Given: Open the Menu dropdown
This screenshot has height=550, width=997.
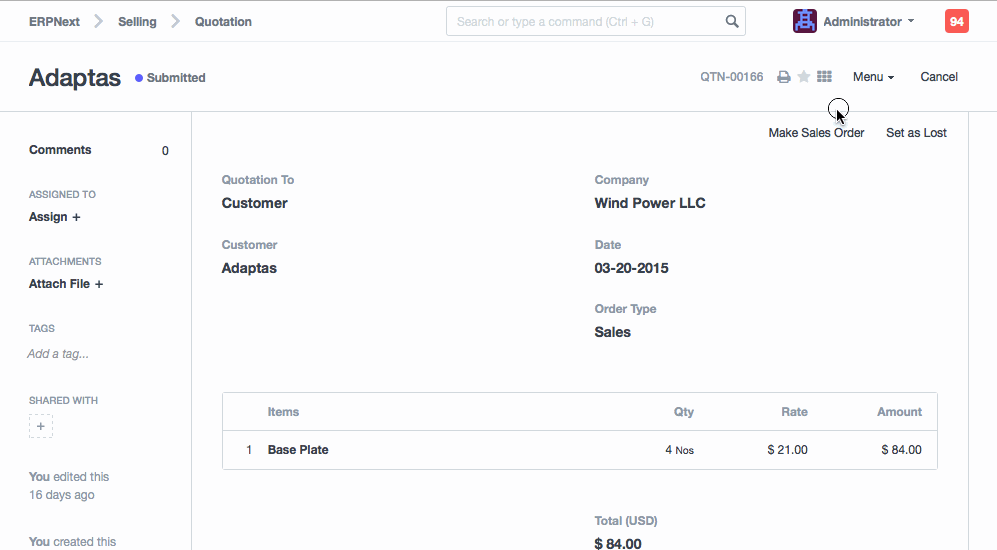Looking at the screenshot, I should click(873, 77).
